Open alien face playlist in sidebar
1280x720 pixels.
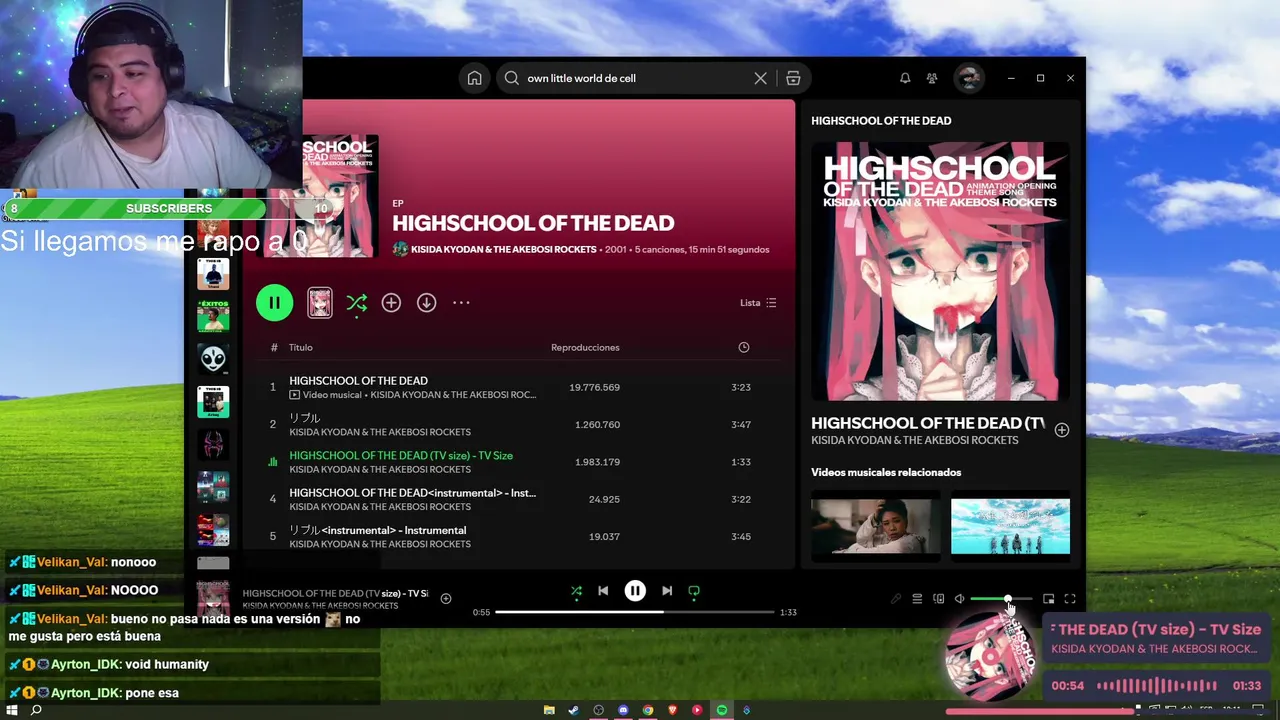pos(213,358)
